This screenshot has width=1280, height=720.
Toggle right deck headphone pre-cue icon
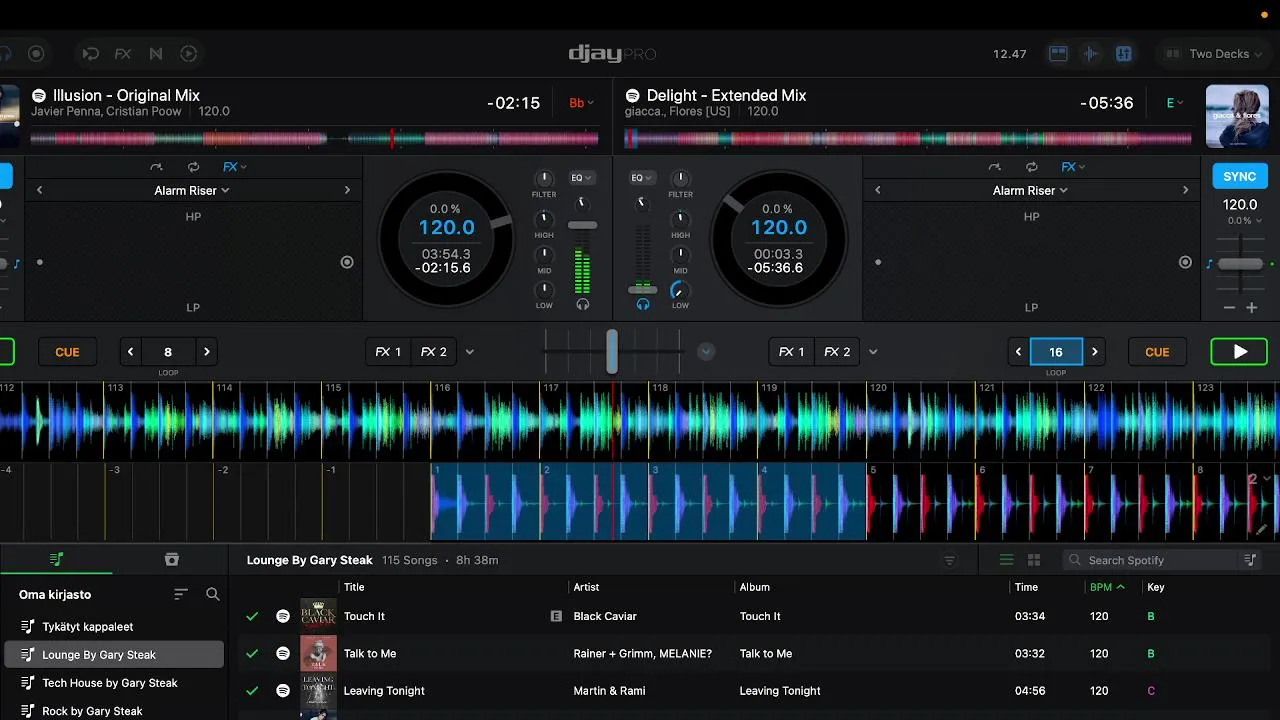(x=643, y=304)
